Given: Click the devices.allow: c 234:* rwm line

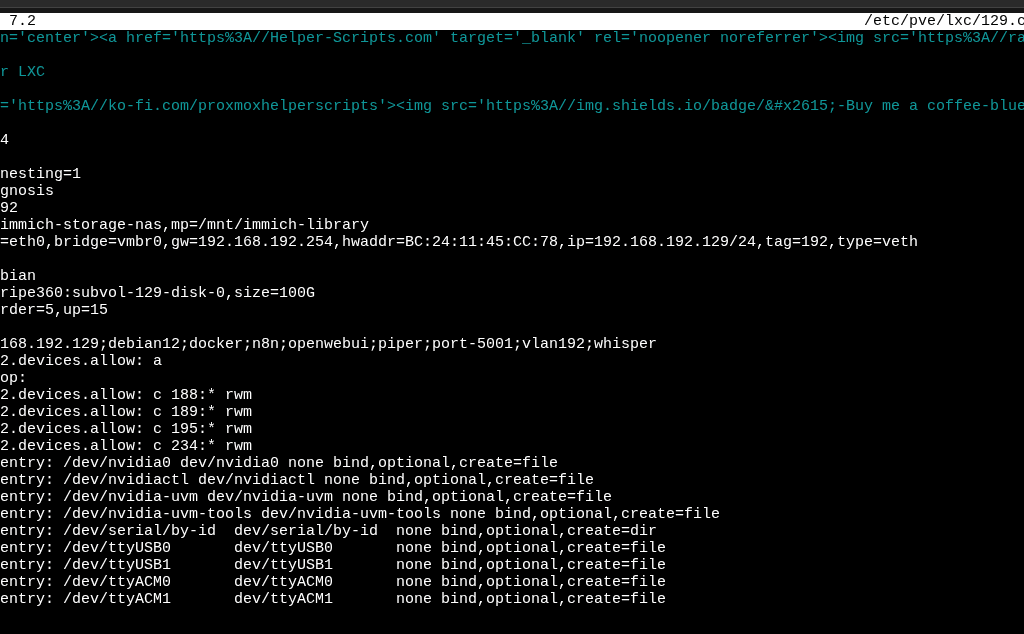Looking at the screenshot, I should (126, 446).
